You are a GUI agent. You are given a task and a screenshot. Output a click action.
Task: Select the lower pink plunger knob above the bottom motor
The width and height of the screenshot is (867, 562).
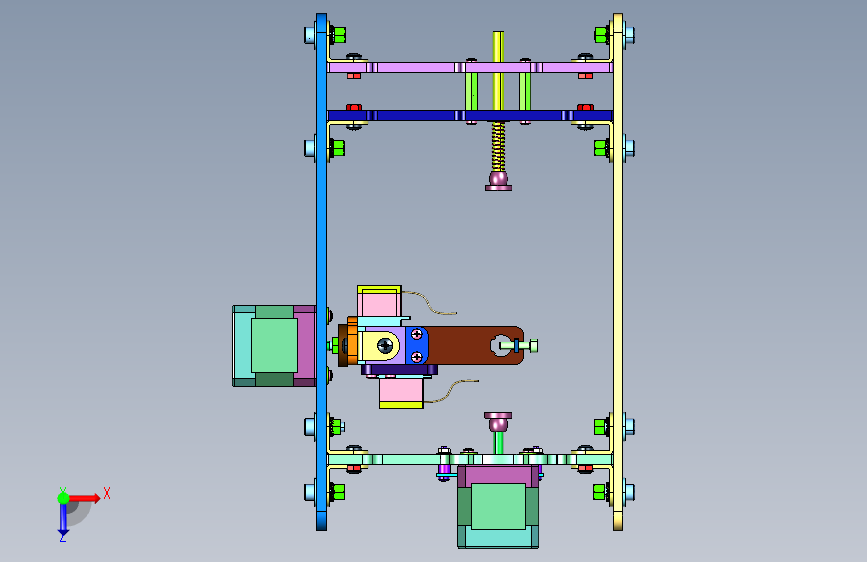coord(498,422)
